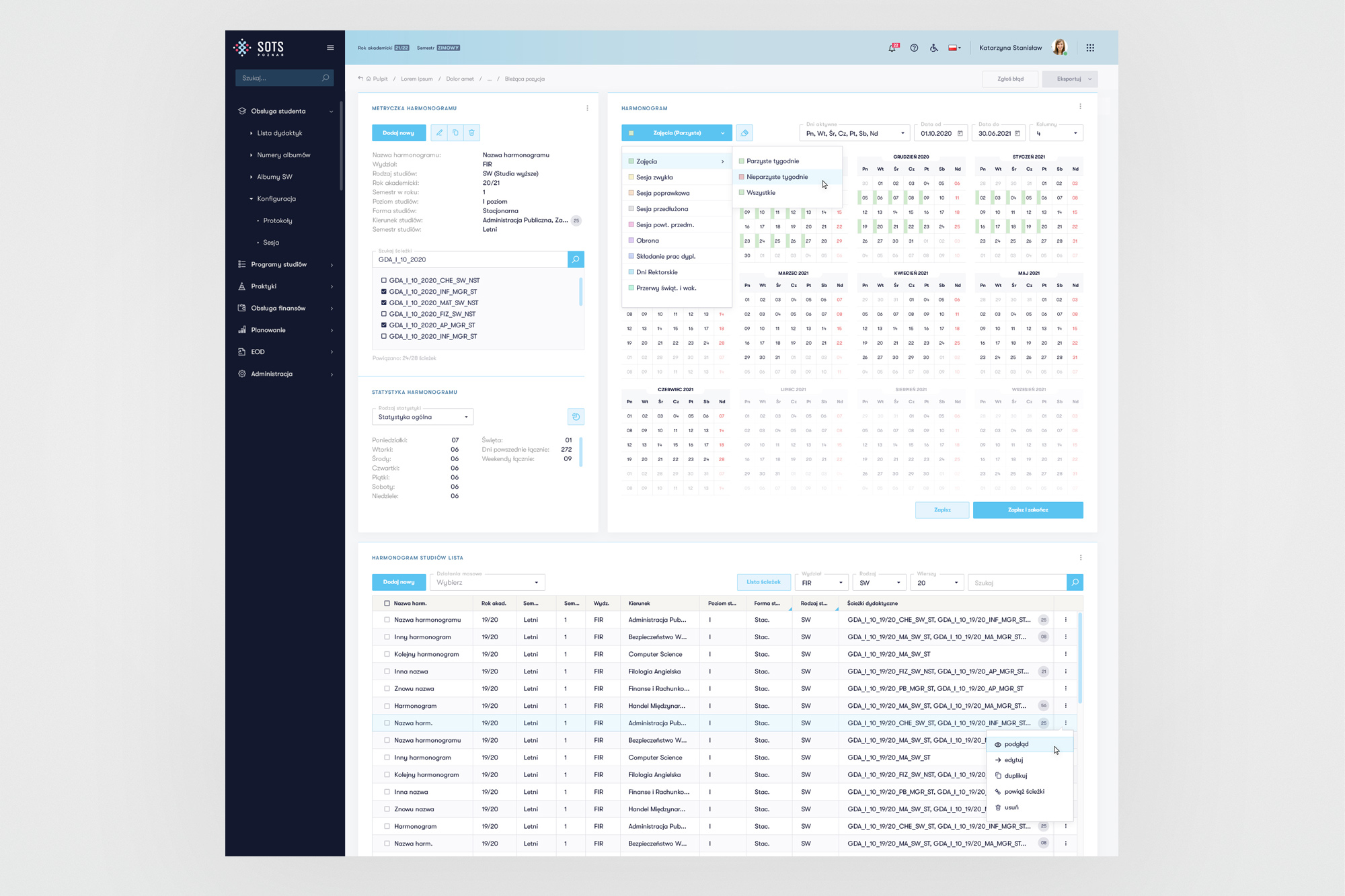The image size is (1345, 896).
Task: Click the trash icon in Metryczka harmonogramu
Action: click(471, 133)
